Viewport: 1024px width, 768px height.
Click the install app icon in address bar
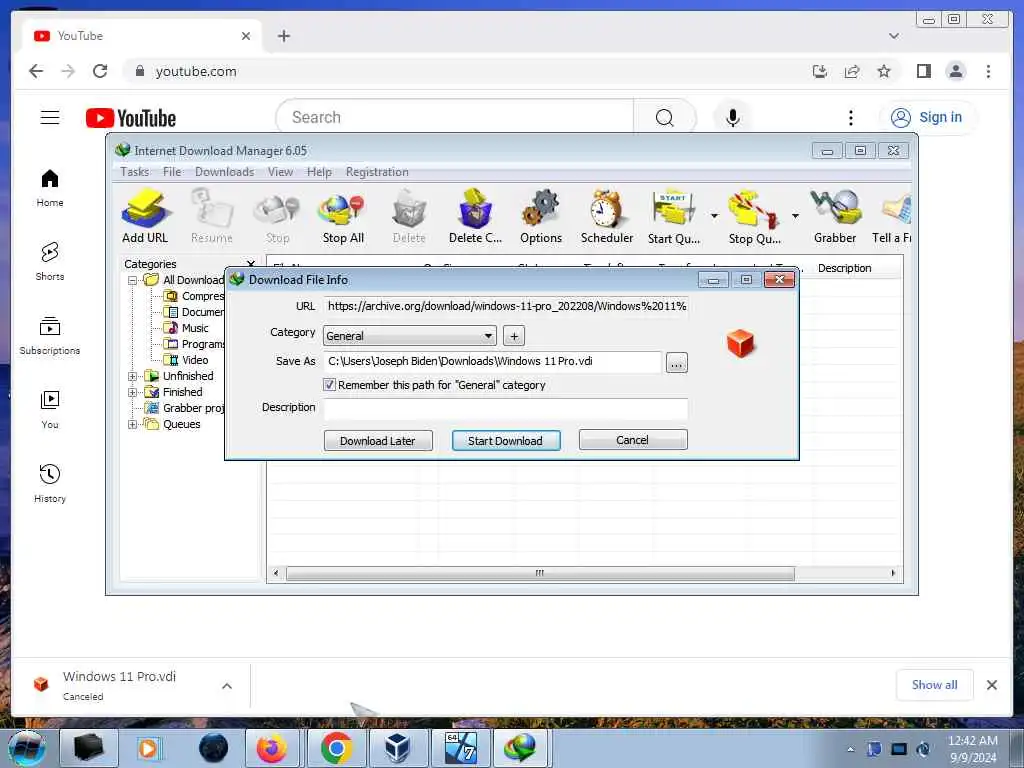click(x=820, y=71)
